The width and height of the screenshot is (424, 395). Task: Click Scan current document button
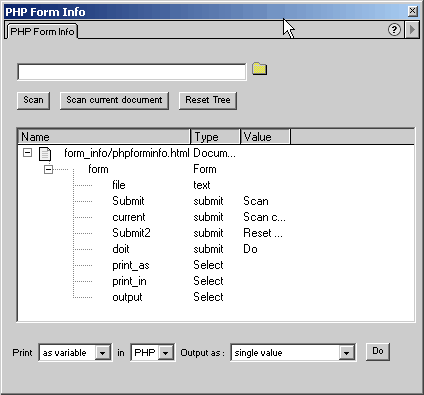(x=114, y=100)
